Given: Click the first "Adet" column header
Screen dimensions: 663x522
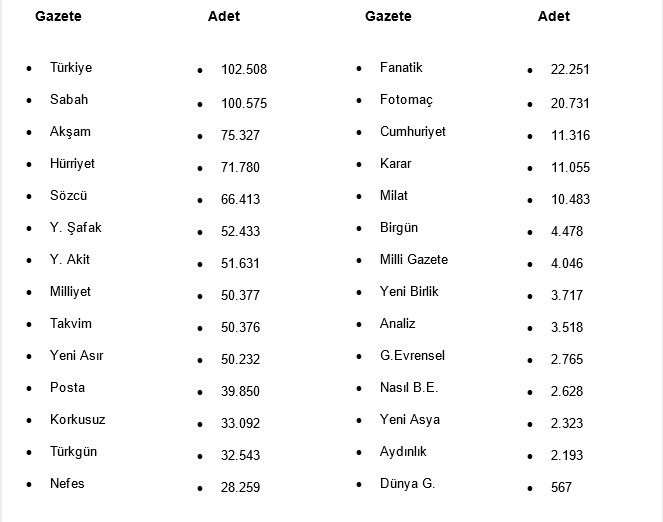Looking at the screenshot, I should click(x=224, y=16).
